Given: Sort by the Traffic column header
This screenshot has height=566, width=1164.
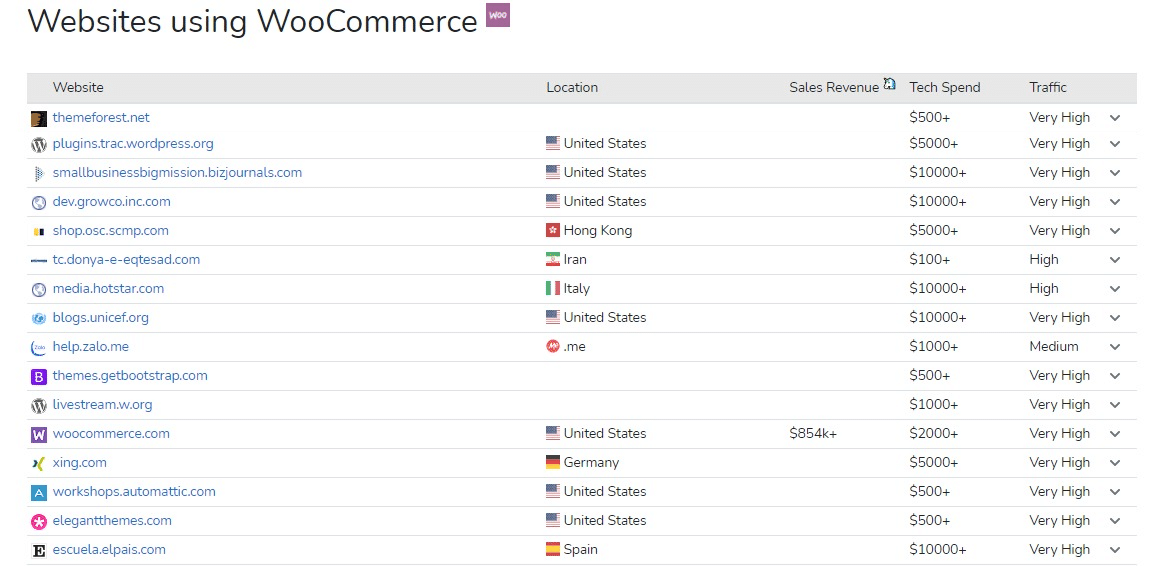Looking at the screenshot, I should pos(1048,87).
